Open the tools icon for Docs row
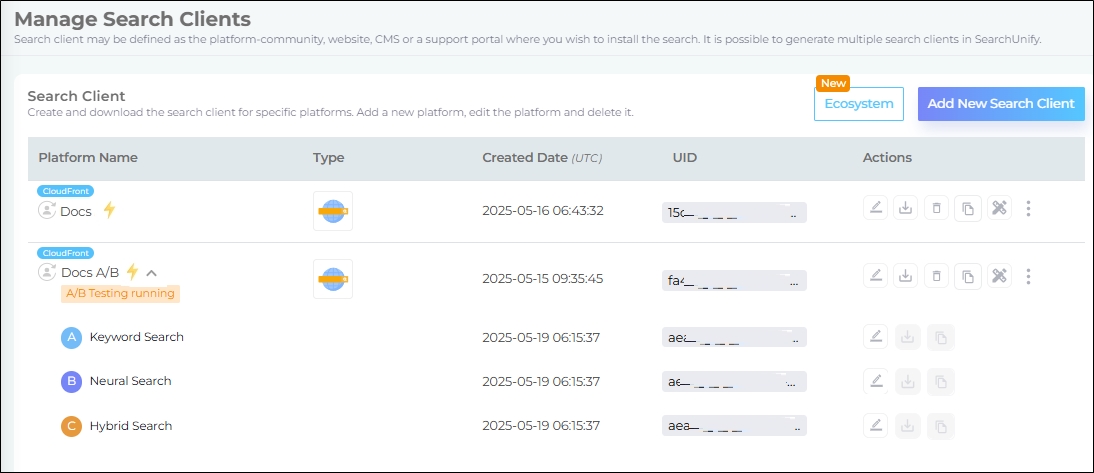The image size is (1094, 473). coord(998,208)
